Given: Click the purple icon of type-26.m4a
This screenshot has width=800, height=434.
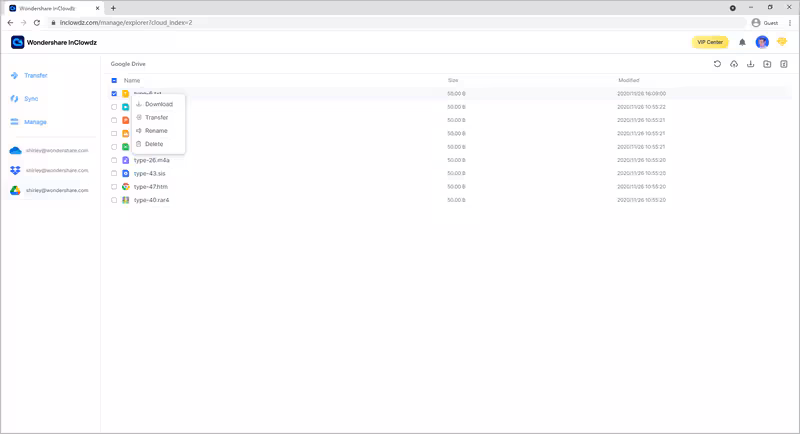Looking at the screenshot, I should [126, 160].
